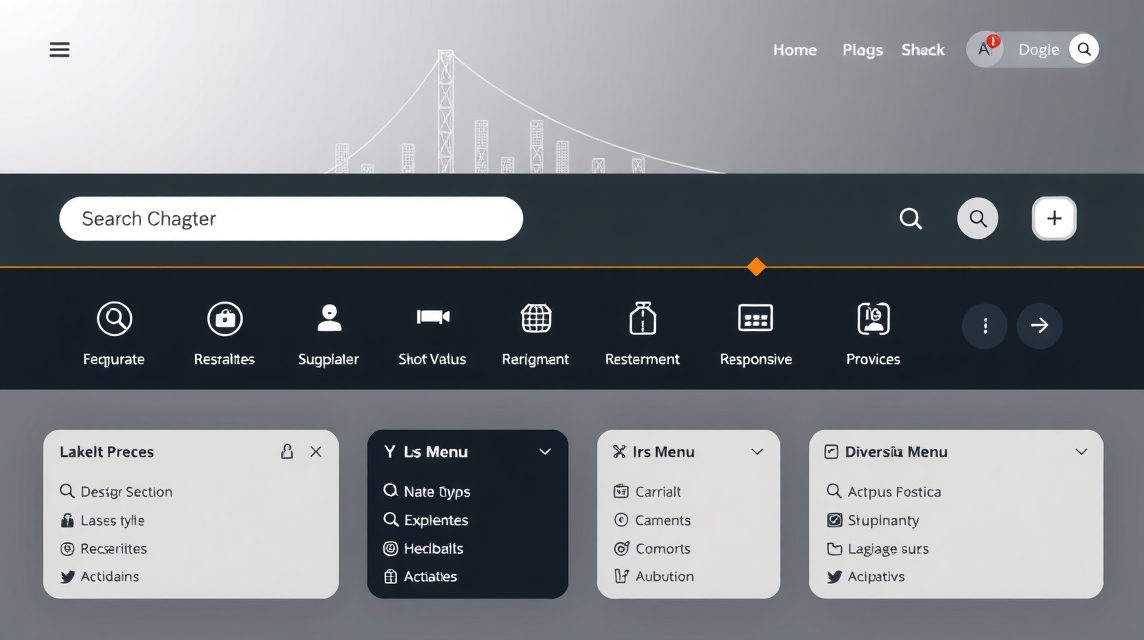Select the Resterment bottle icon

tap(642, 318)
